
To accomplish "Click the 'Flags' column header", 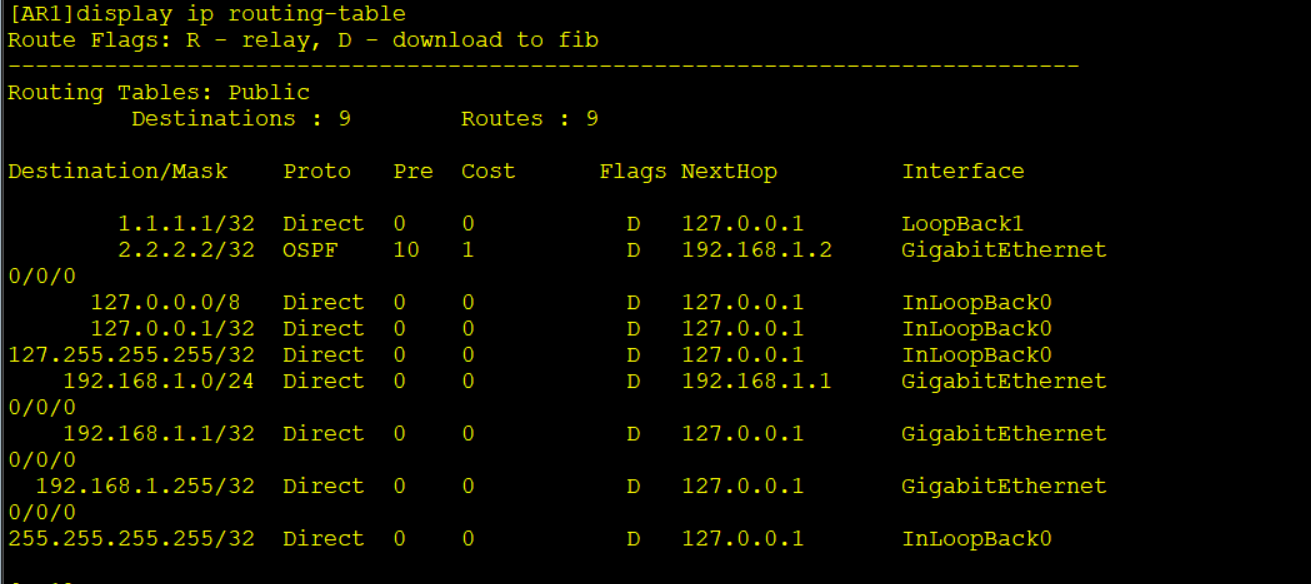I will coord(633,171).
